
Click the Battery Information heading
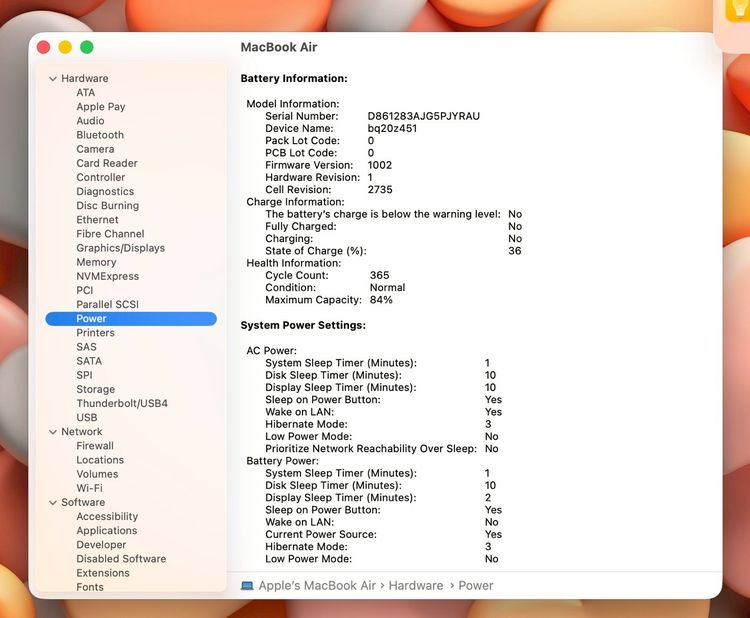pos(294,78)
